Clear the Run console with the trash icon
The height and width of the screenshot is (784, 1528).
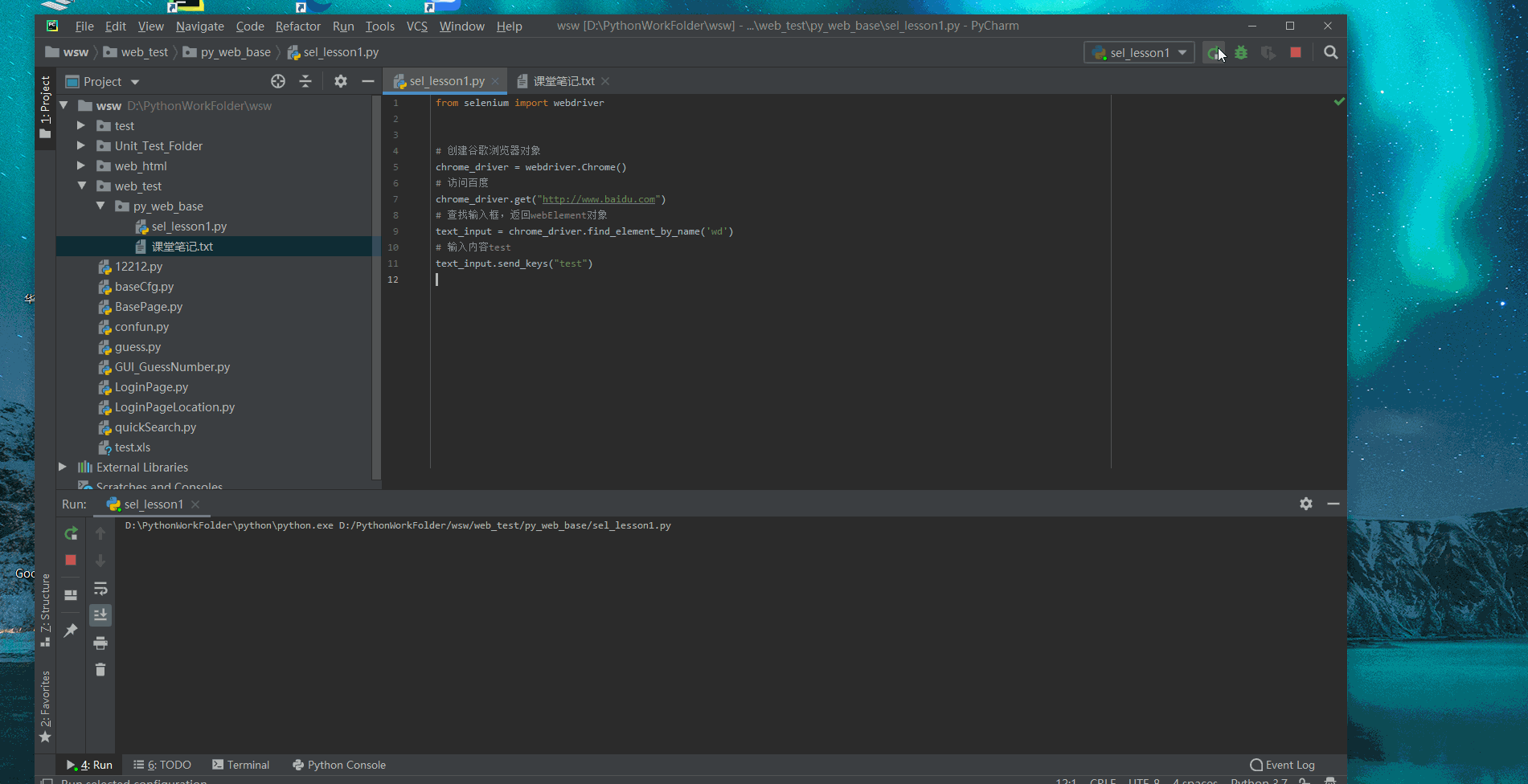tap(100, 669)
